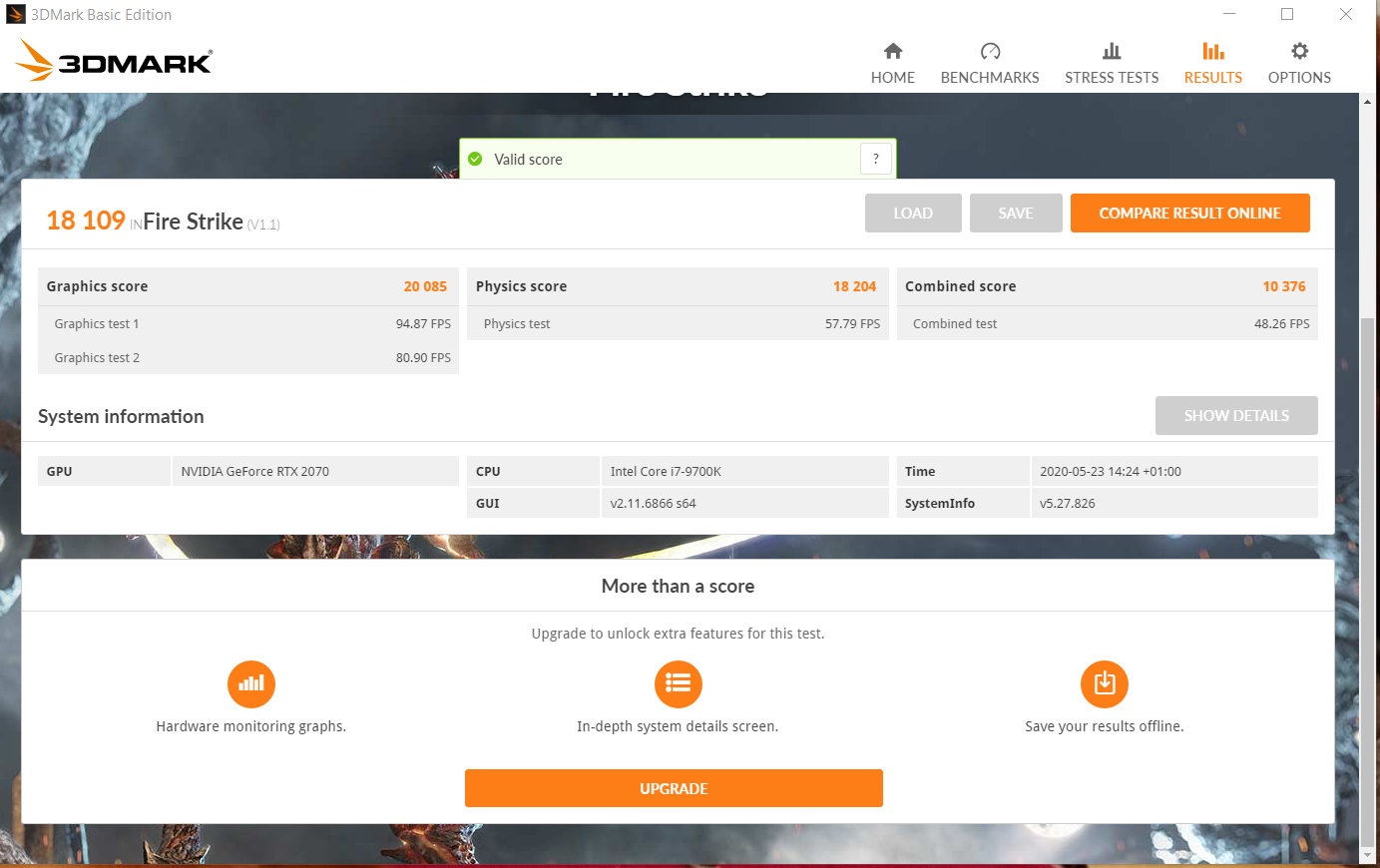Maximize the 3DMark window

pos(1287,14)
